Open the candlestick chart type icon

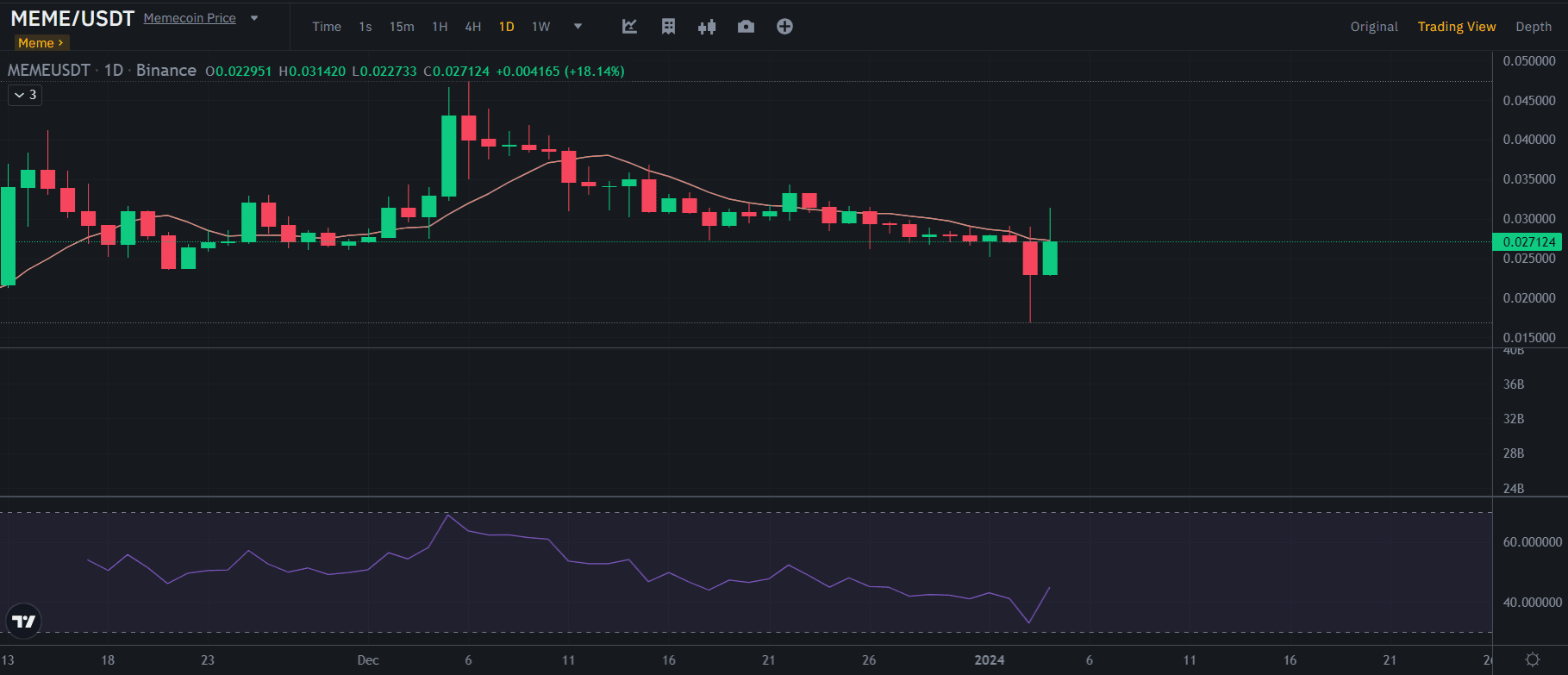[707, 27]
